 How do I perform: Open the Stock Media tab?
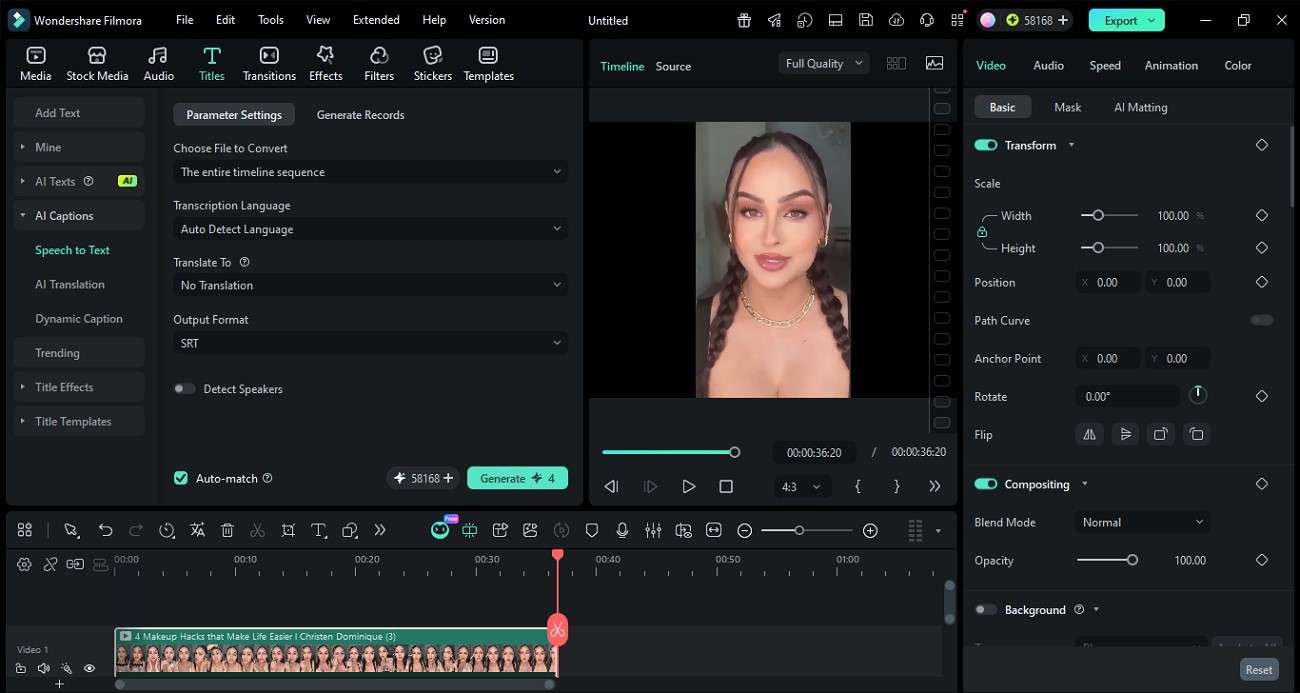97,64
